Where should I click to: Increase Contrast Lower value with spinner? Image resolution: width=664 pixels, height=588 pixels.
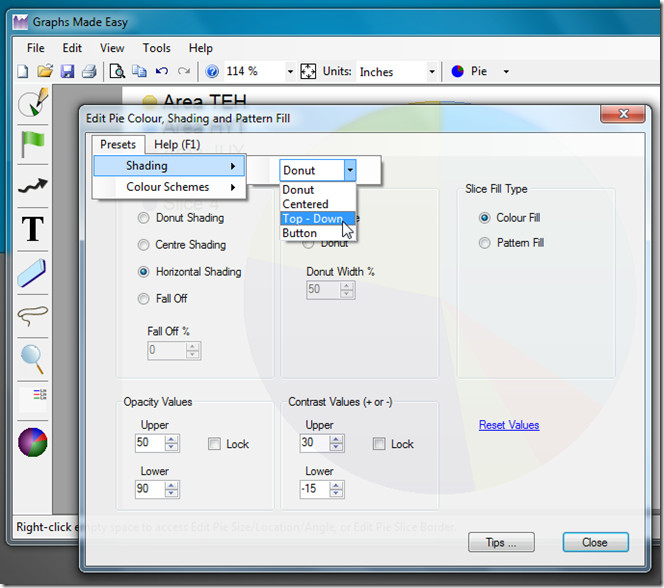336,485
